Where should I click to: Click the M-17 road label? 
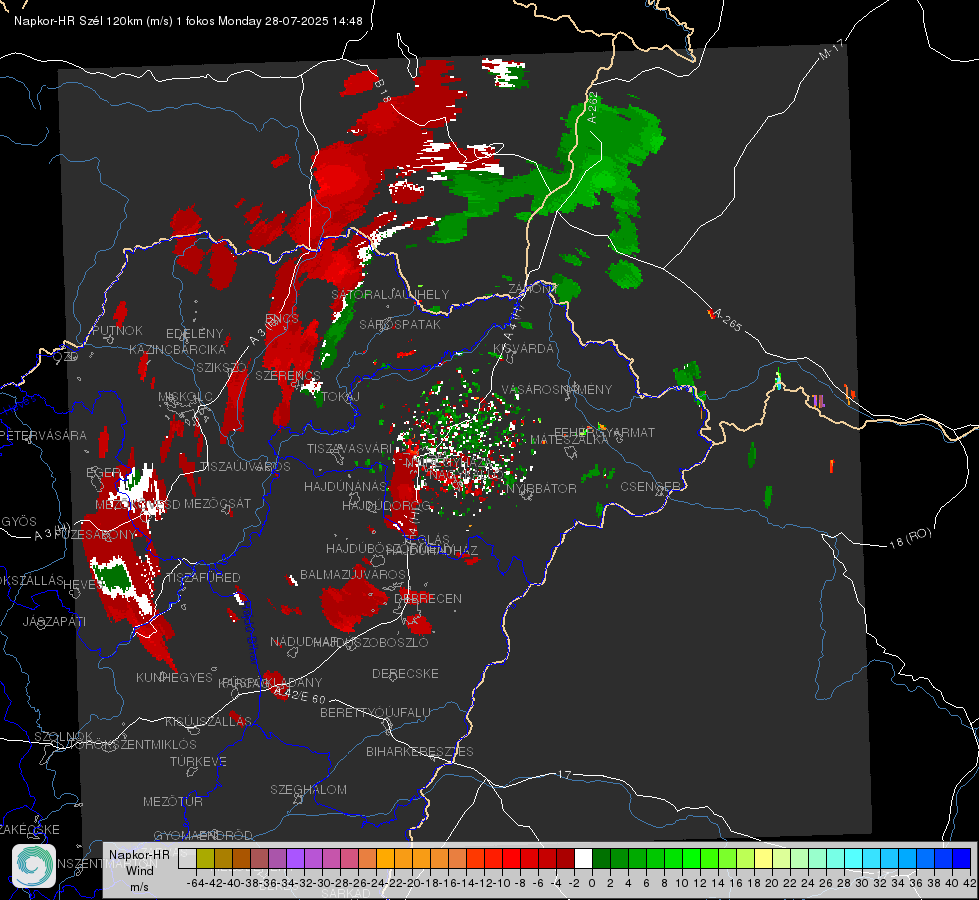(832, 49)
